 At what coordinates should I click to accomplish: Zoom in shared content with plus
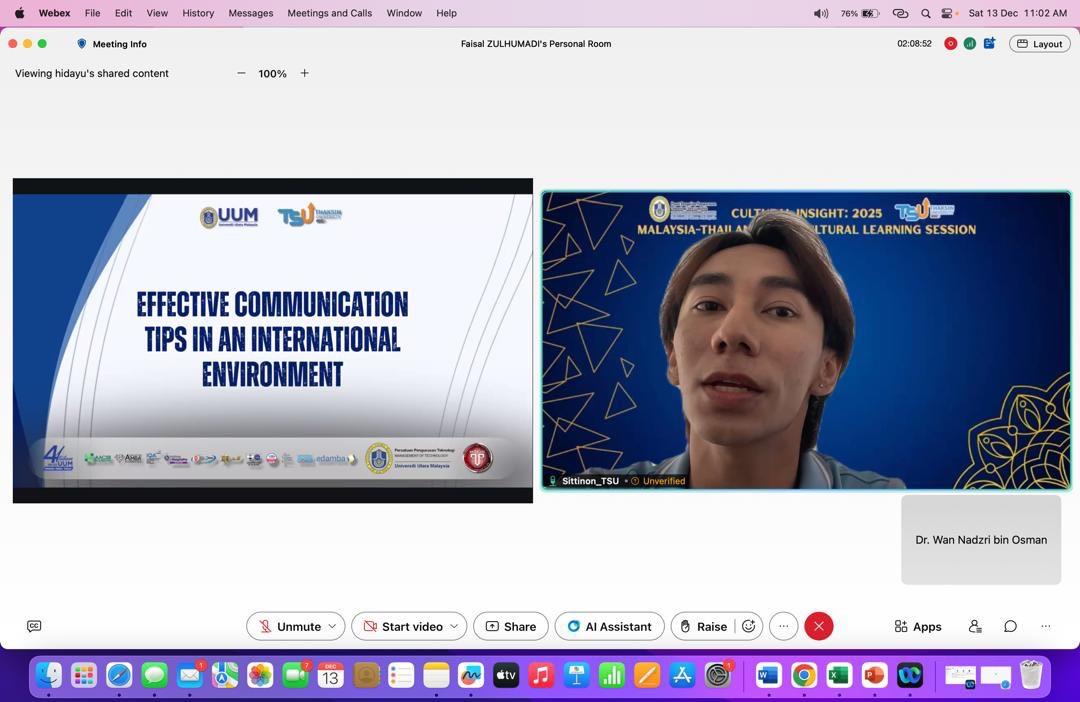pos(305,73)
